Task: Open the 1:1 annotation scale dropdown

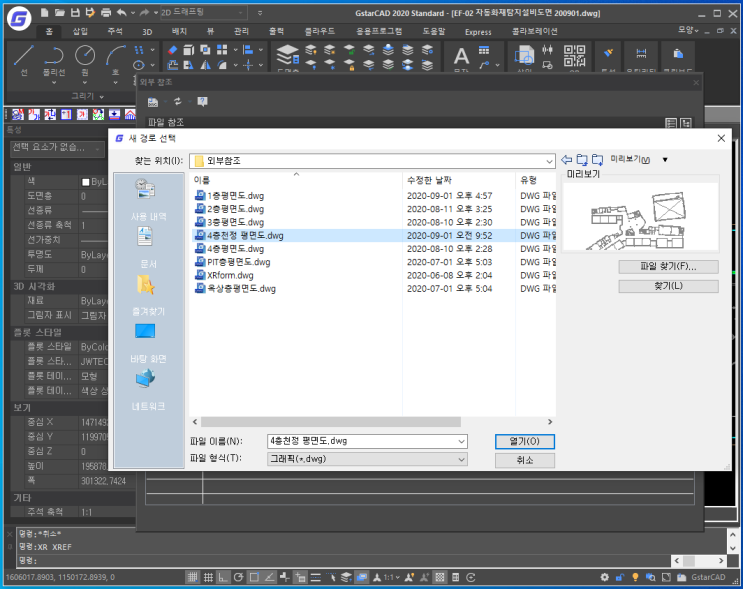Action: (x=391, y=577)
